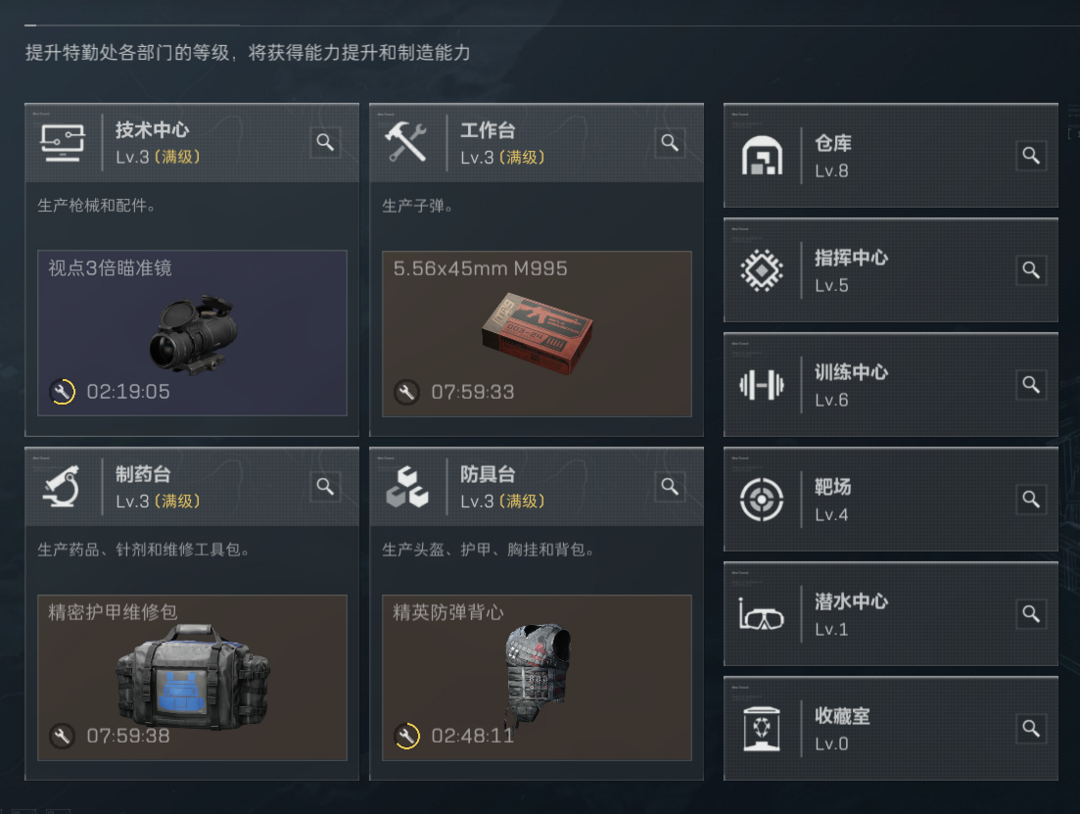Click the 防具台 cubes icon
The width and height of the screenshot is (1080, 814).
pos(407,487)
